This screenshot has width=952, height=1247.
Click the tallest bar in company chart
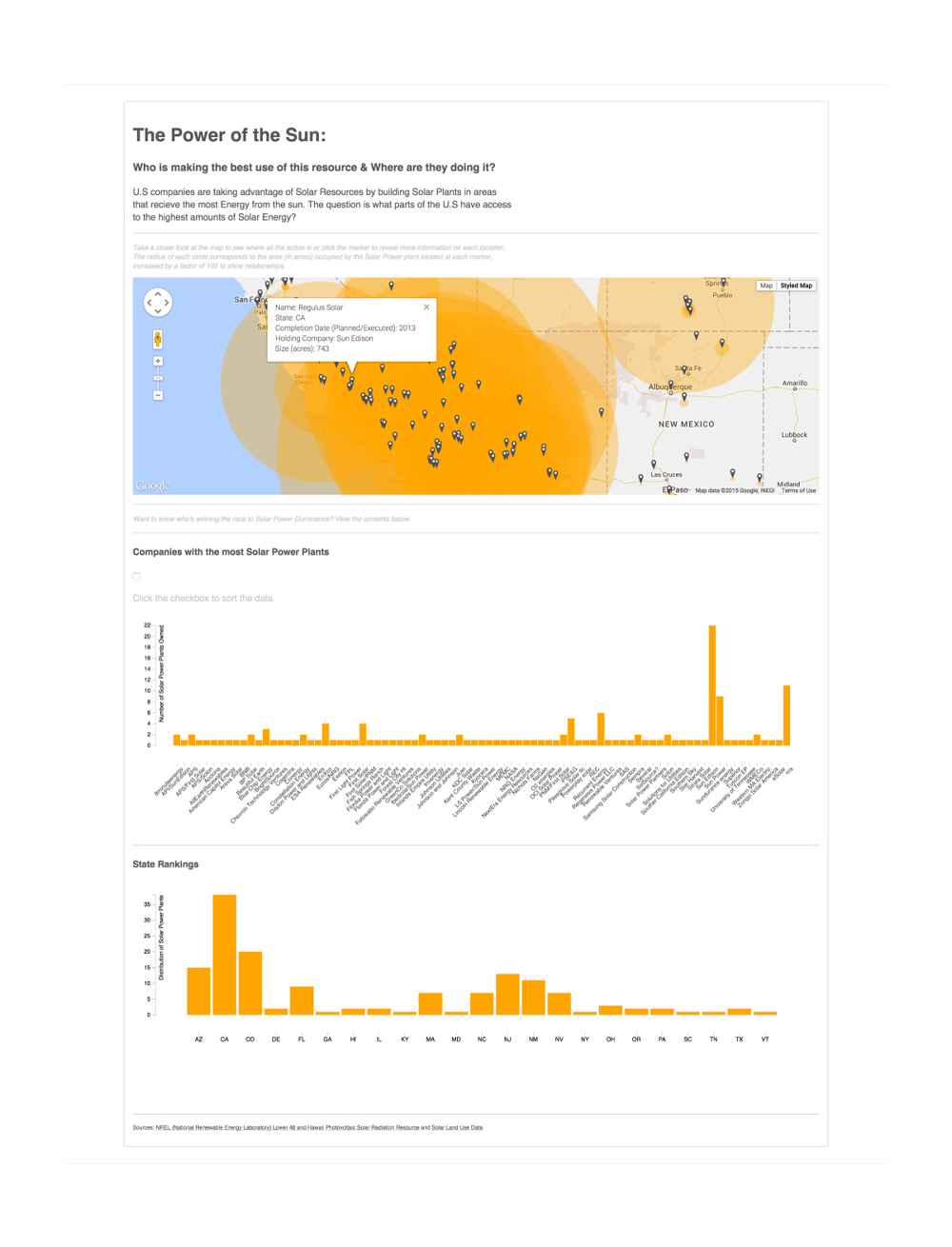point(712,684)
